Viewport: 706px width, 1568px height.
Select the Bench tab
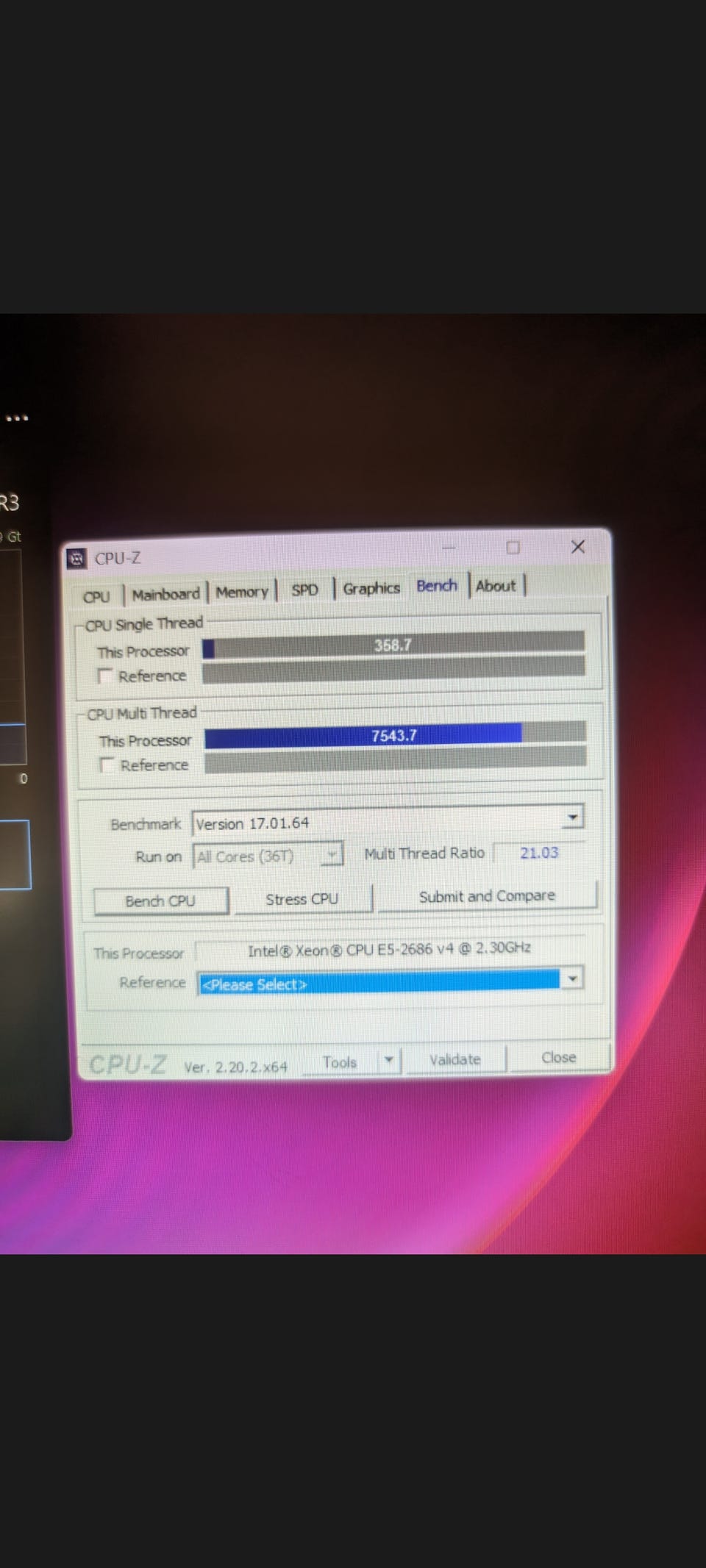click(437, 585)
